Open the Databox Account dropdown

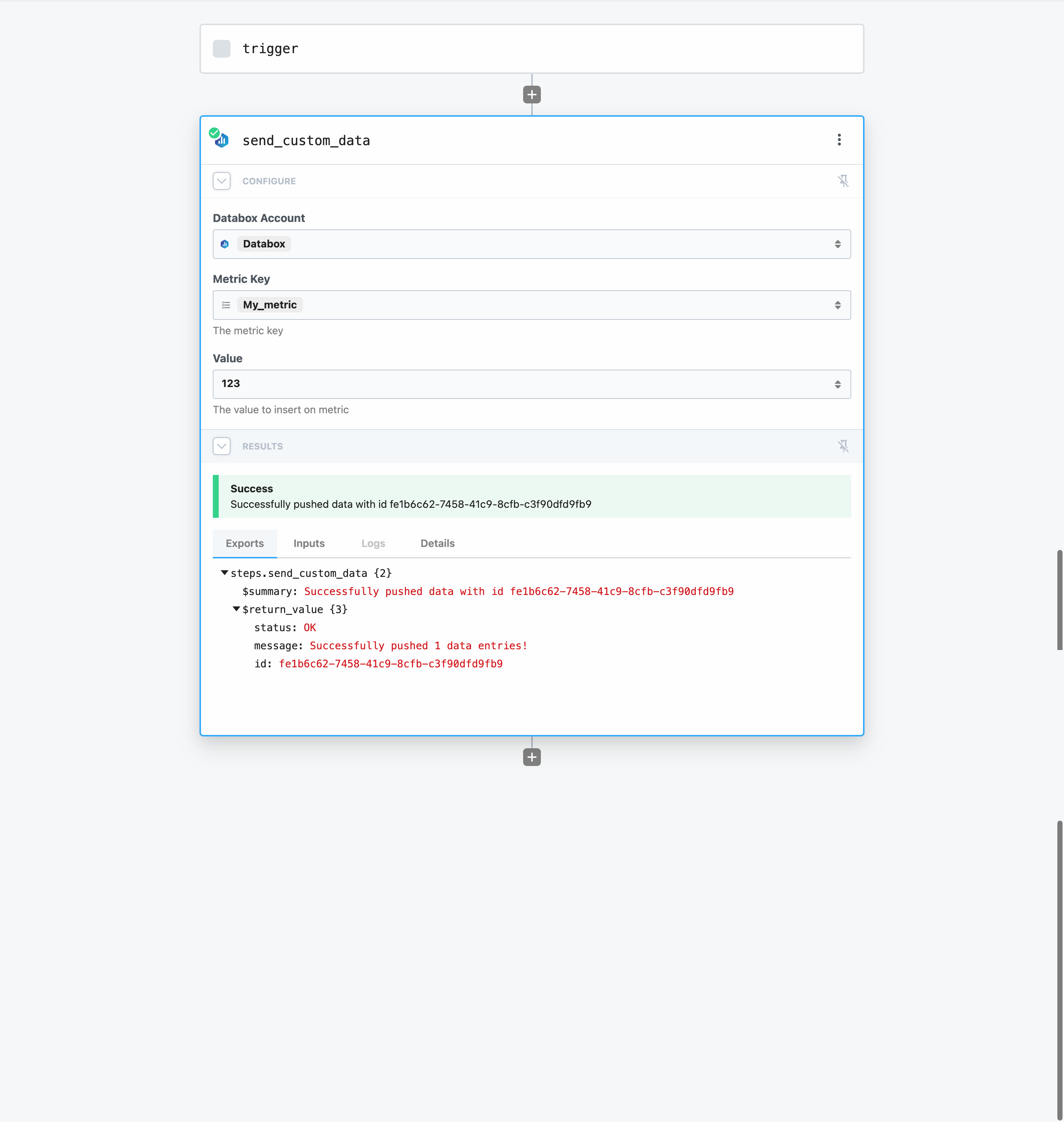tap(838, 244)
